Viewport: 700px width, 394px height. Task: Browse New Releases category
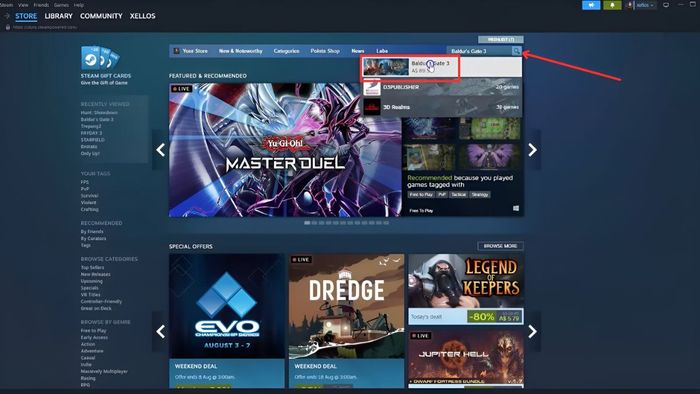96,274
